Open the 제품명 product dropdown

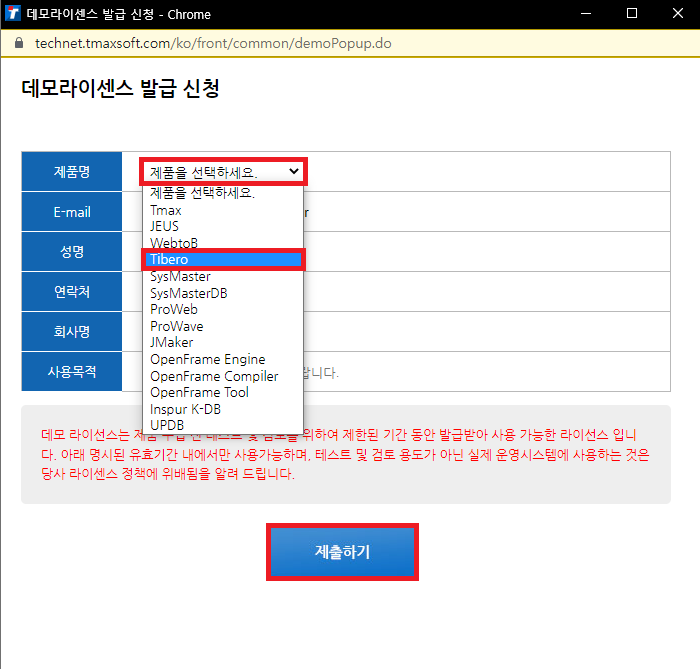[223, 171]
